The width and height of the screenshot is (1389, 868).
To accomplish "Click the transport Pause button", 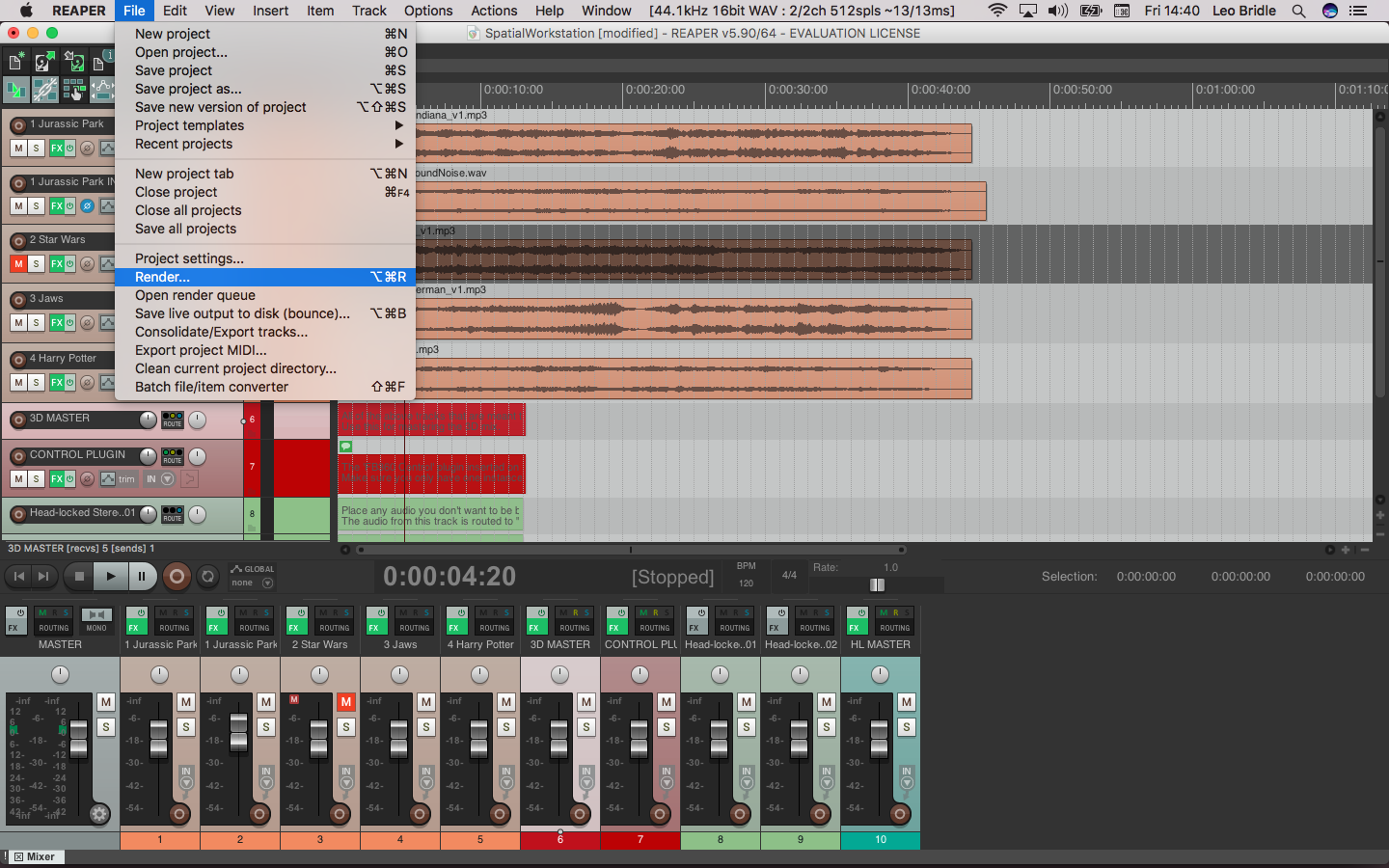I will tap(142, 577).
